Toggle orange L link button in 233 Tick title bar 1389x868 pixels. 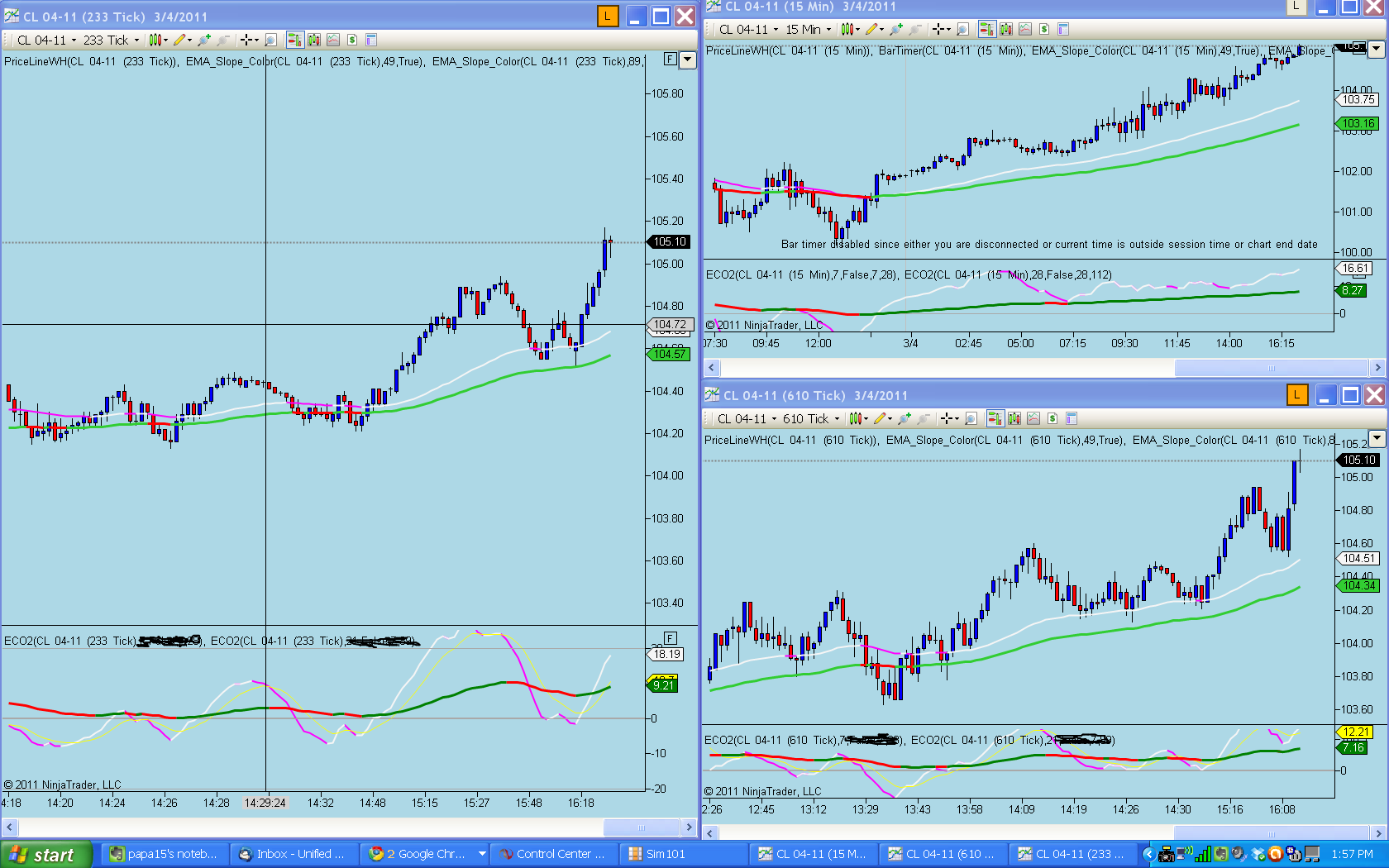point(608,16)
